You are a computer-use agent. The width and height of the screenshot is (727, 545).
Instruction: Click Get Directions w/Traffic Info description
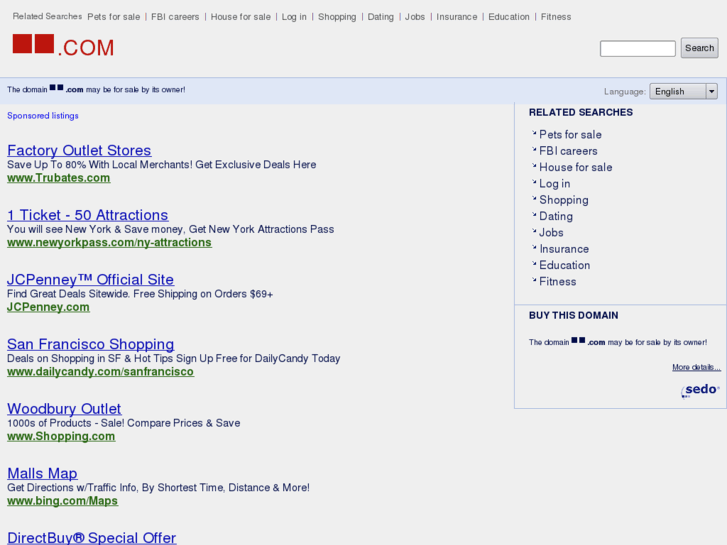point(158,487)
